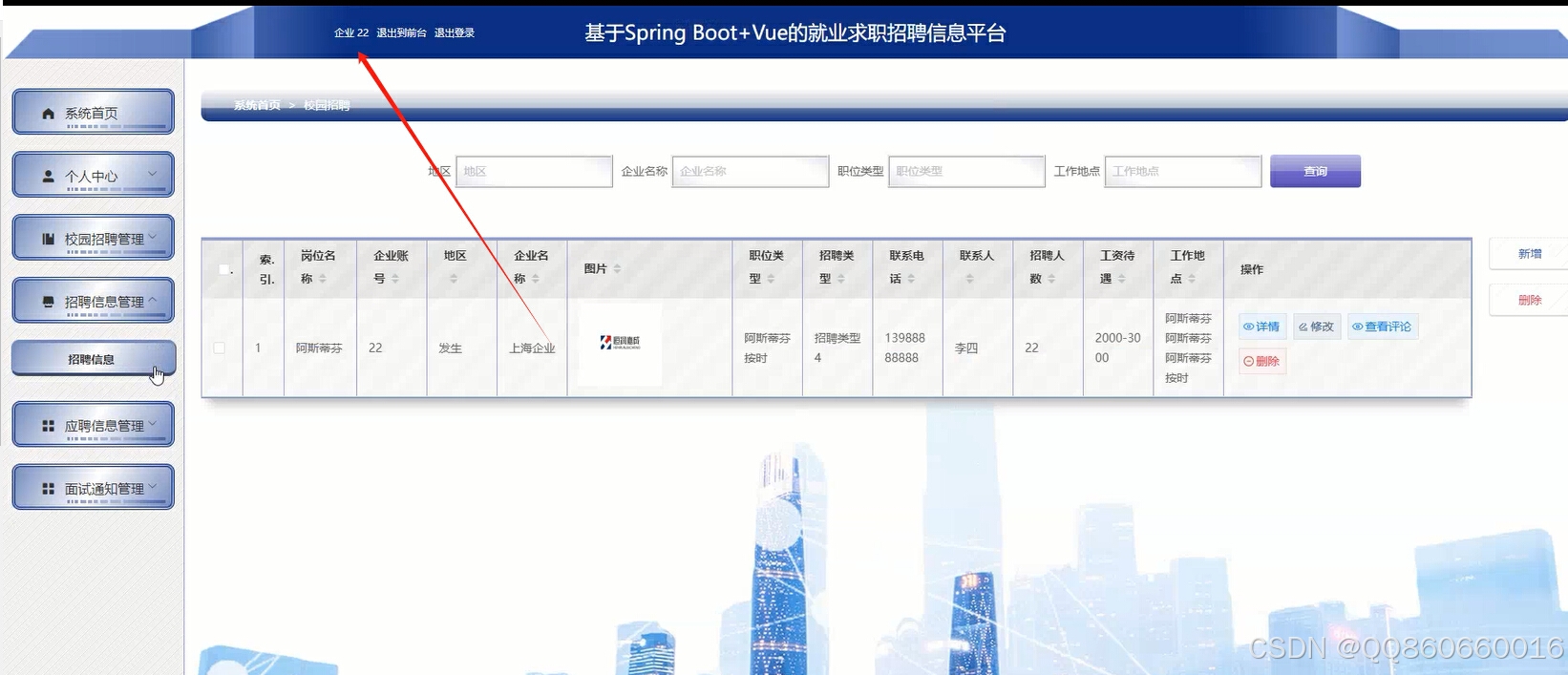Click the 删除 button under 新增
This screenshot has width=1568, height=675.
point(1529,300)
